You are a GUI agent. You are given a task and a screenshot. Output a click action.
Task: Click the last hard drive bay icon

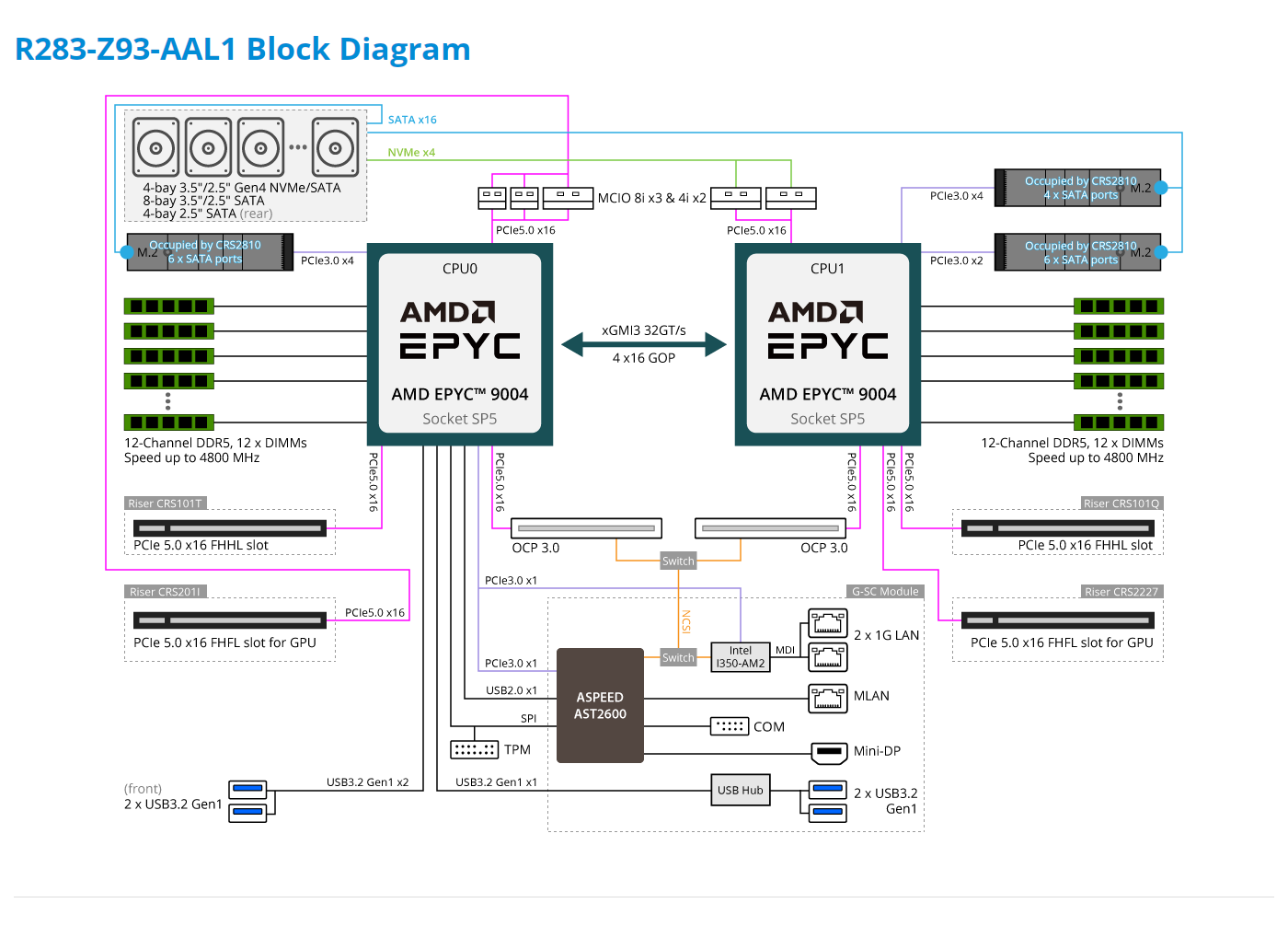click(336, 146)
